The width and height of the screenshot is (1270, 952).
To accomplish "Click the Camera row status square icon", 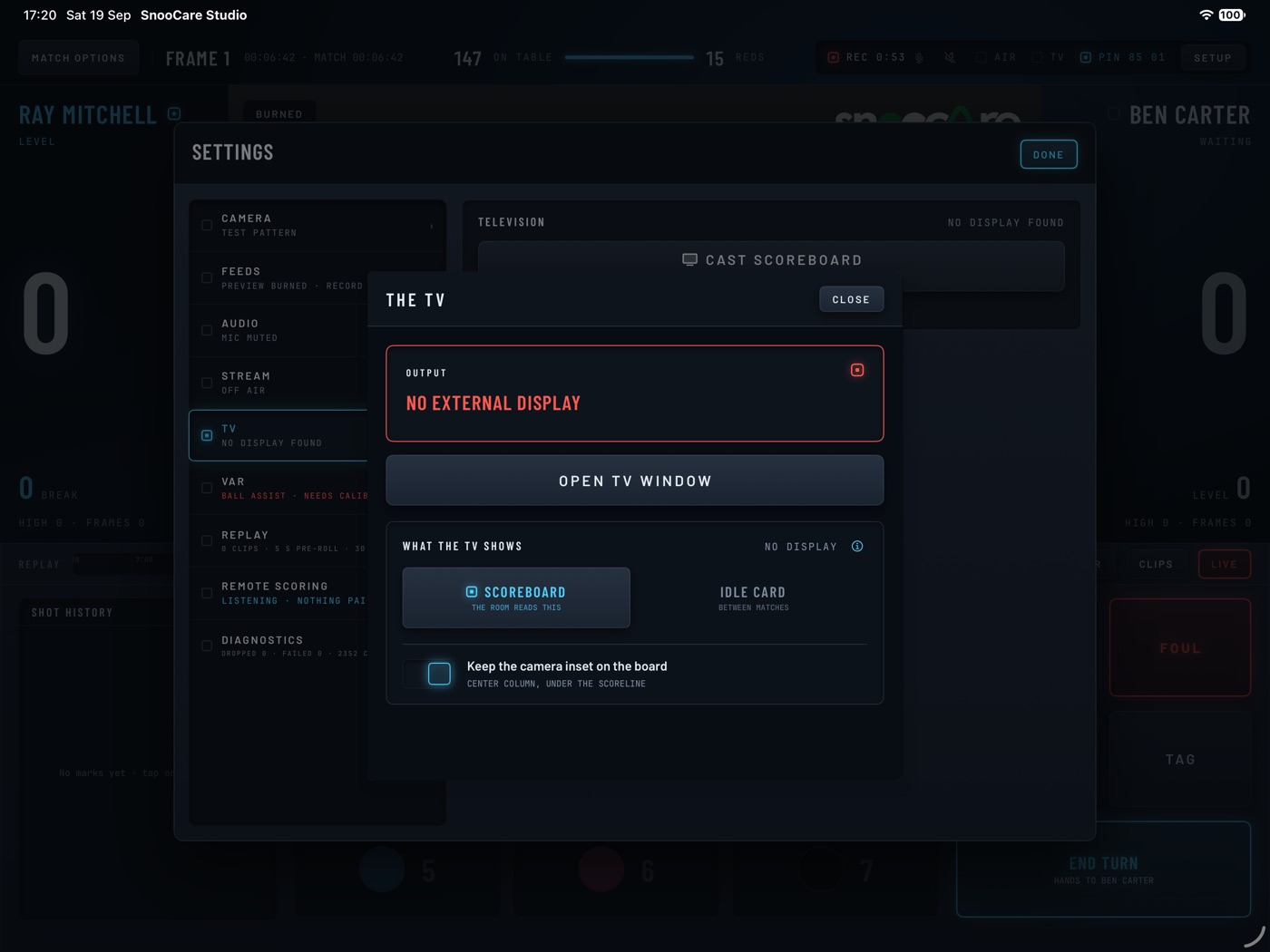I will [207, 225].
